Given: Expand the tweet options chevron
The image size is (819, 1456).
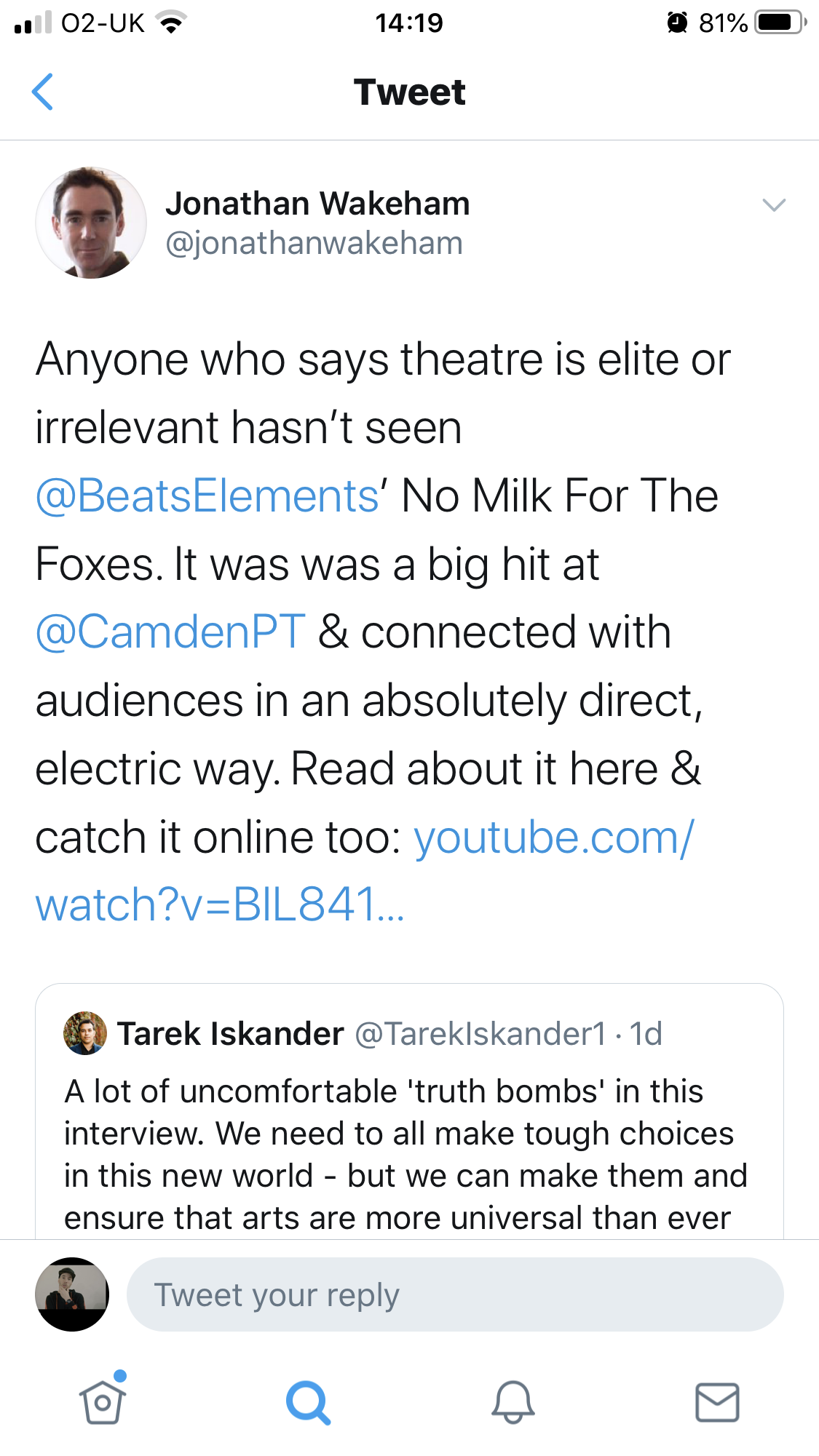Looking at the screenshot, I should pos(773,205).
